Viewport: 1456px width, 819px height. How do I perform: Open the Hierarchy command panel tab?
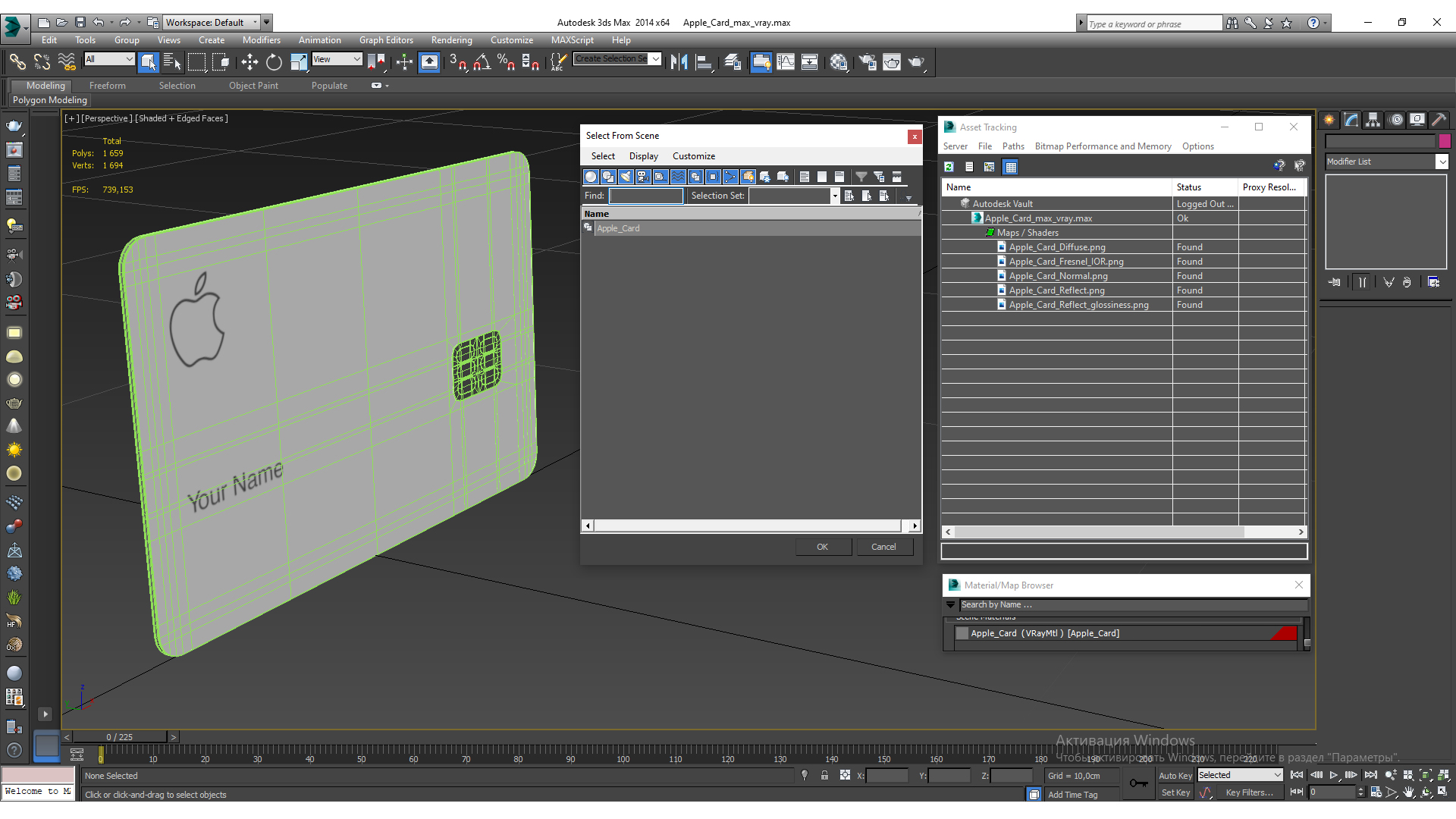pos(1373,120)
